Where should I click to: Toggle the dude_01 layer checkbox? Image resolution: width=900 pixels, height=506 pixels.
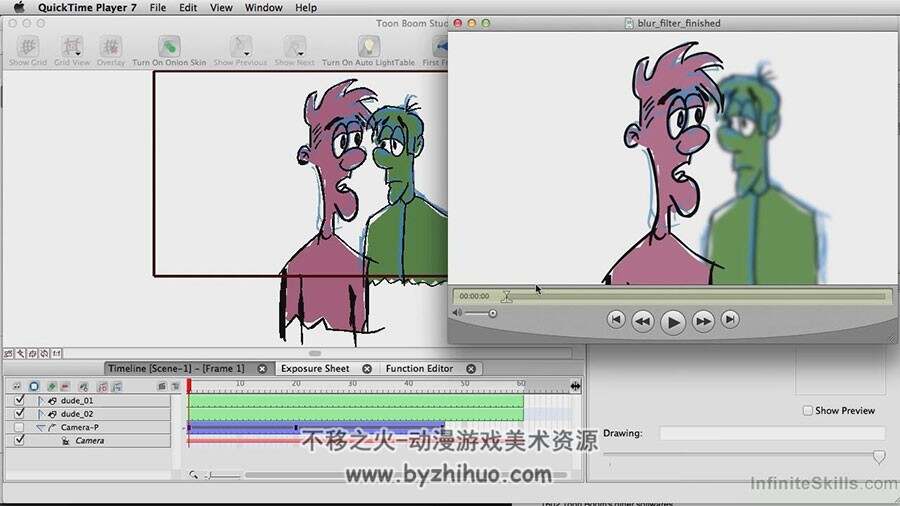[20, 400]
